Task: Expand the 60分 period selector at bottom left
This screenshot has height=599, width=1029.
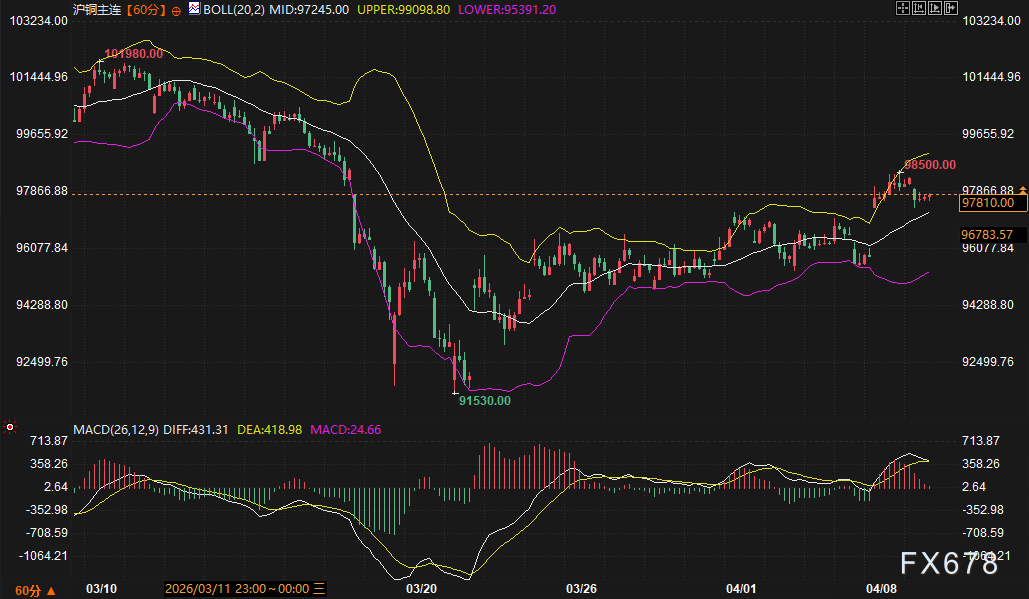Action: 27,588
